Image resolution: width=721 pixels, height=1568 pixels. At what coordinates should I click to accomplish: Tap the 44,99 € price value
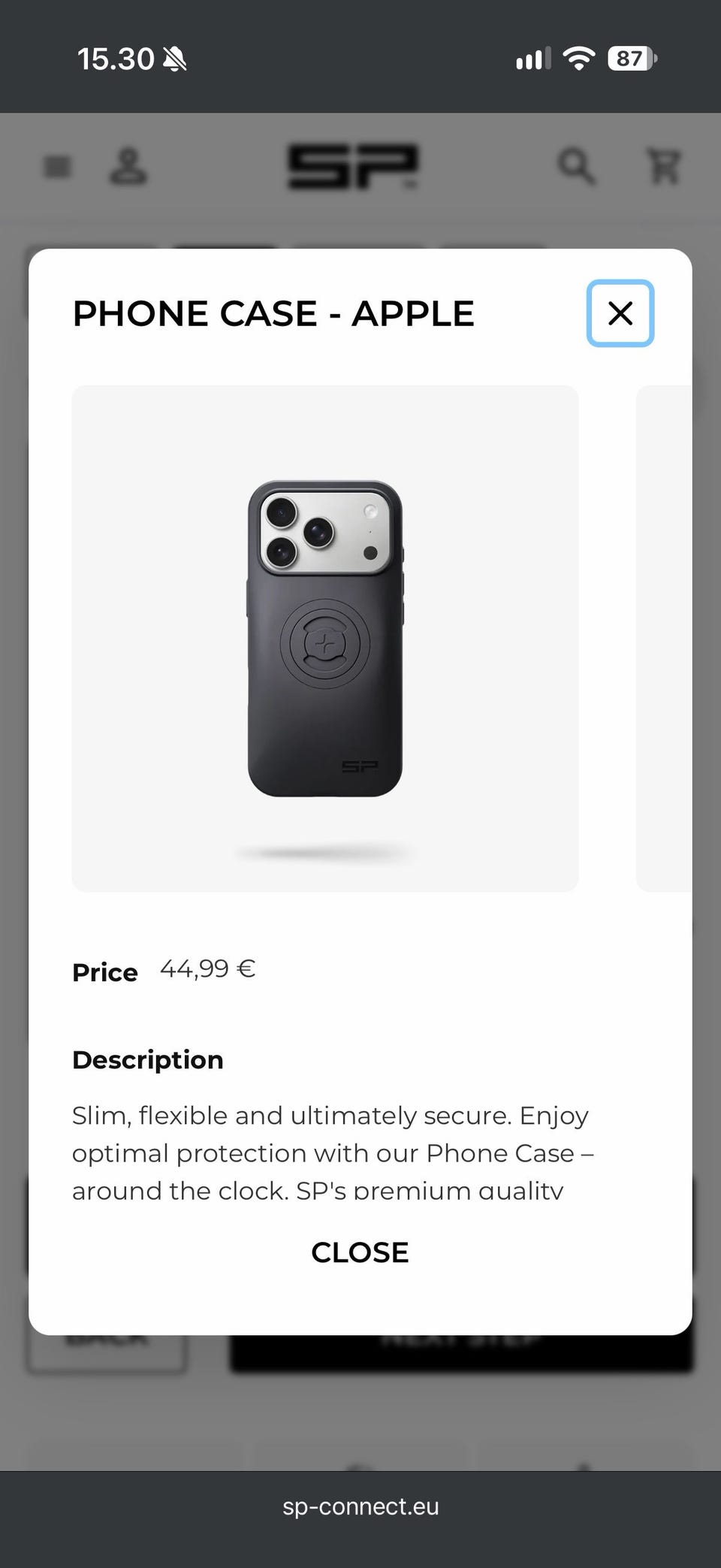208,969
